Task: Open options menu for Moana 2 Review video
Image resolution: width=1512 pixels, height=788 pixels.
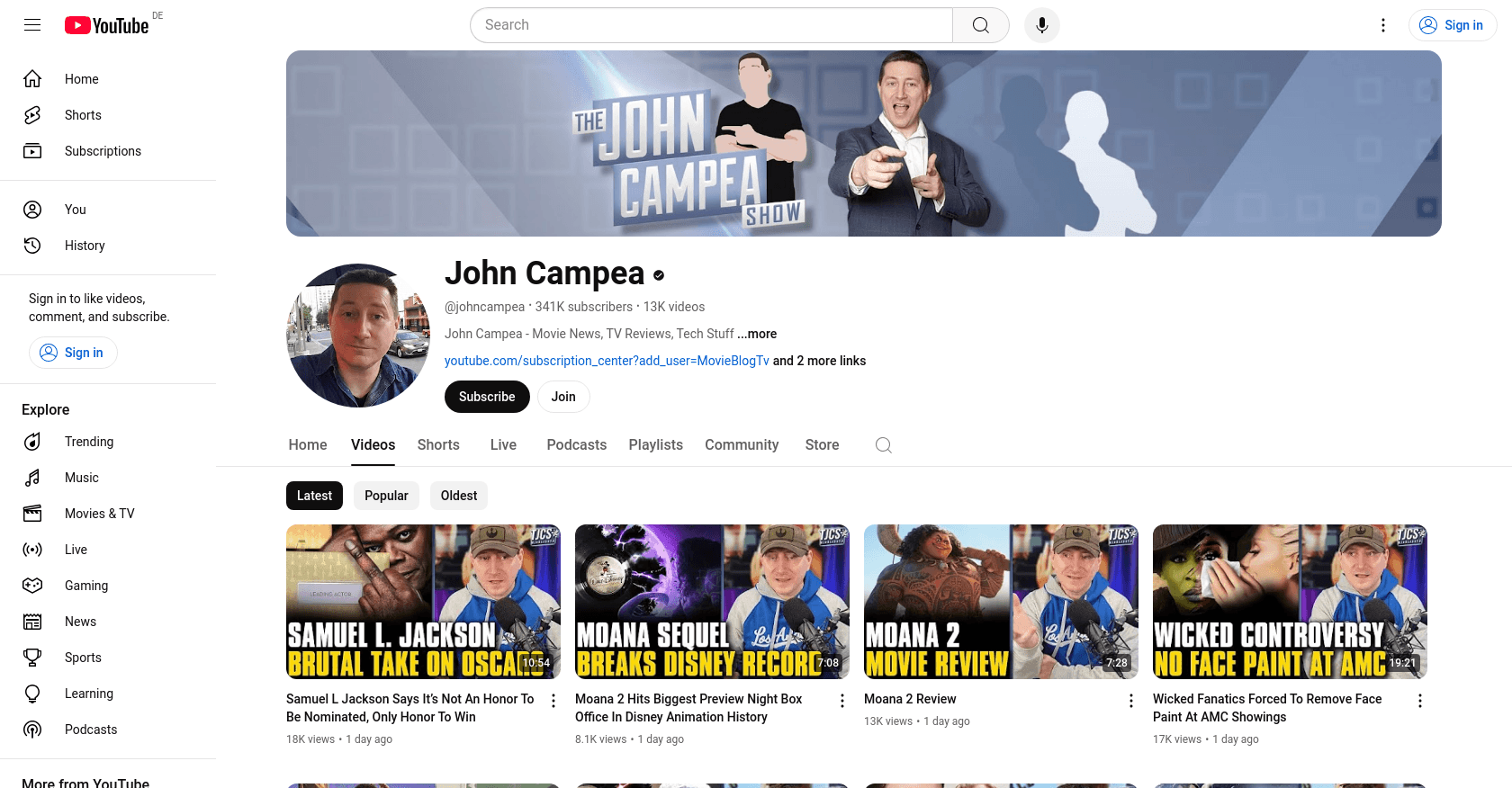Action: pos(1131,701)
